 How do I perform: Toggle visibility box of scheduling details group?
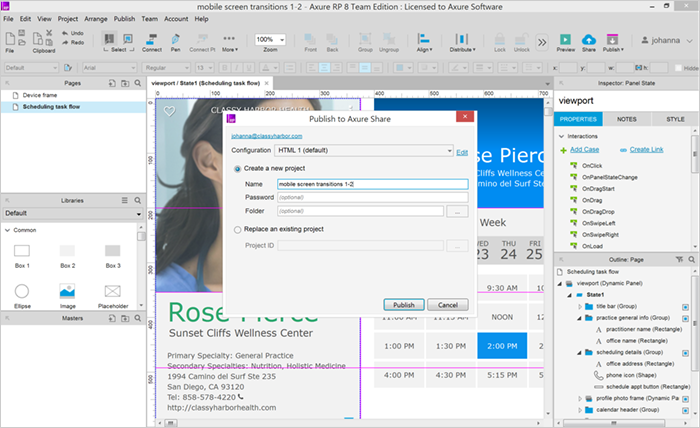(x=685, y=353)
